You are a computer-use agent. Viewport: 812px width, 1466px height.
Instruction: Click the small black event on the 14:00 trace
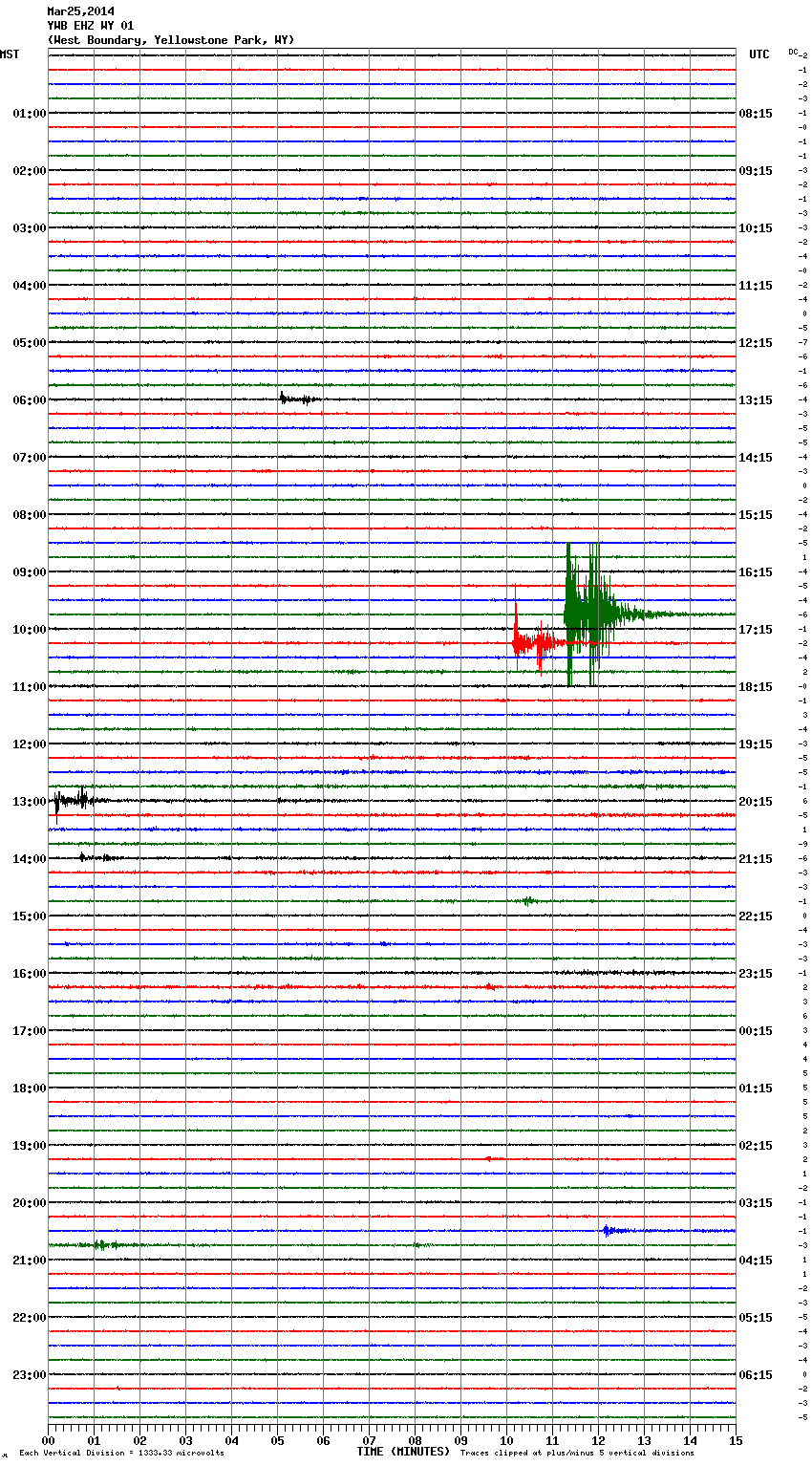[98, 857]
